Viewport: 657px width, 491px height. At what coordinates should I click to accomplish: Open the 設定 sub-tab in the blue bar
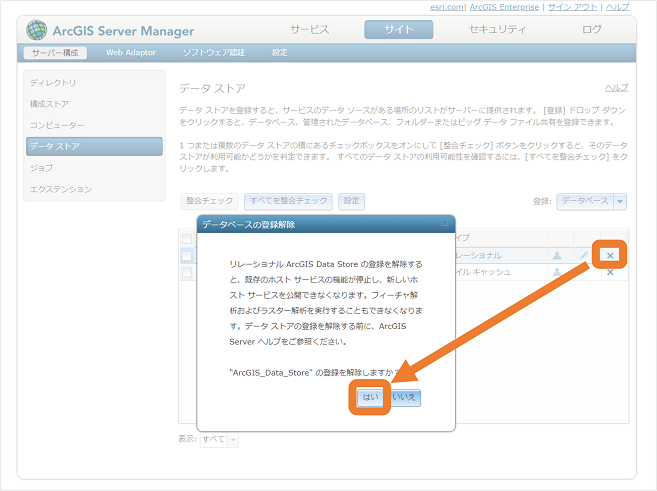279,53
